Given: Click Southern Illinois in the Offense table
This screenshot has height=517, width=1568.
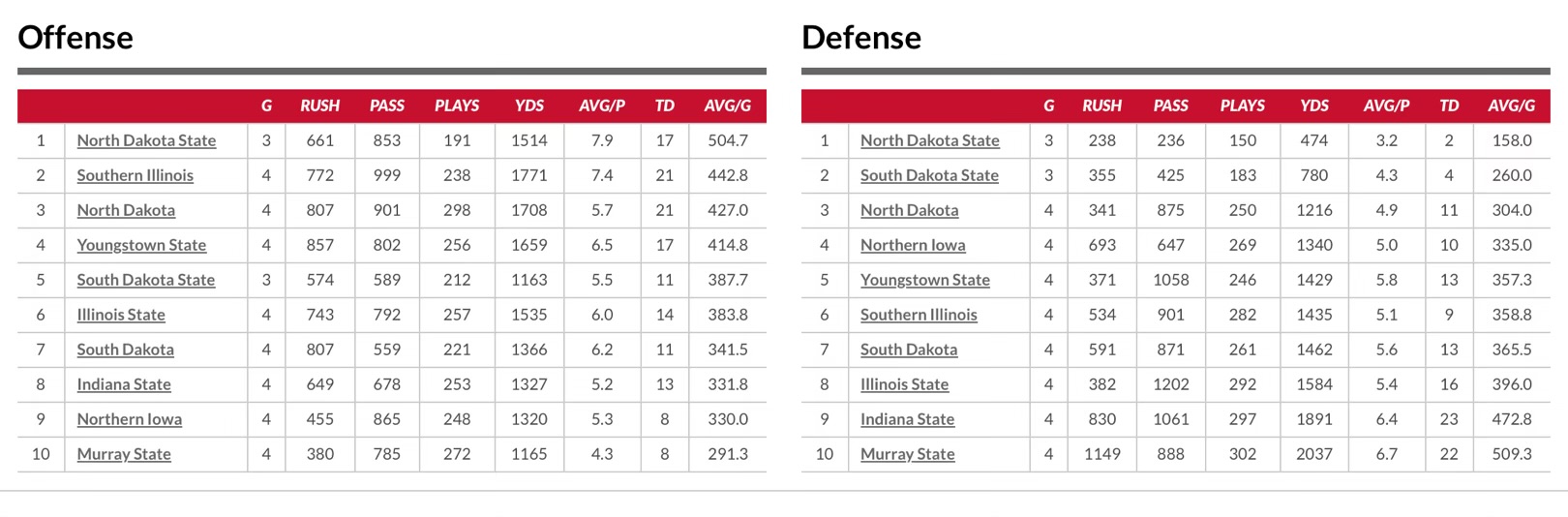Looking at the screenshot, I should pyautogui.click(x=135, y=175).
